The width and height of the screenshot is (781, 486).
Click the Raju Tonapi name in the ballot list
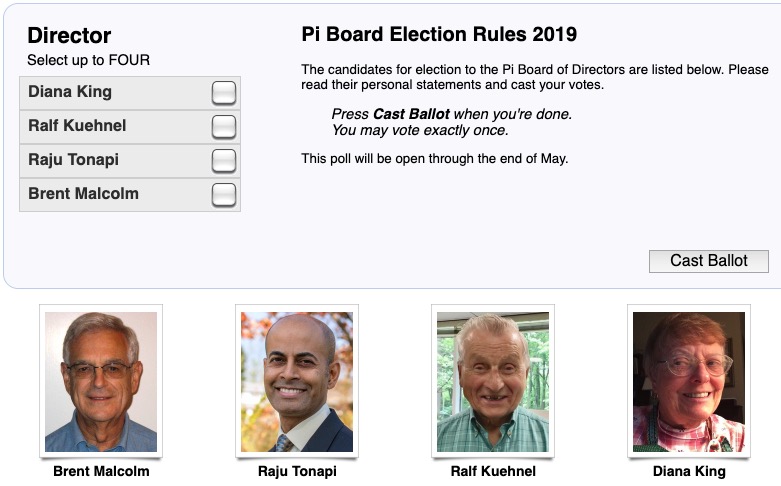73,159
